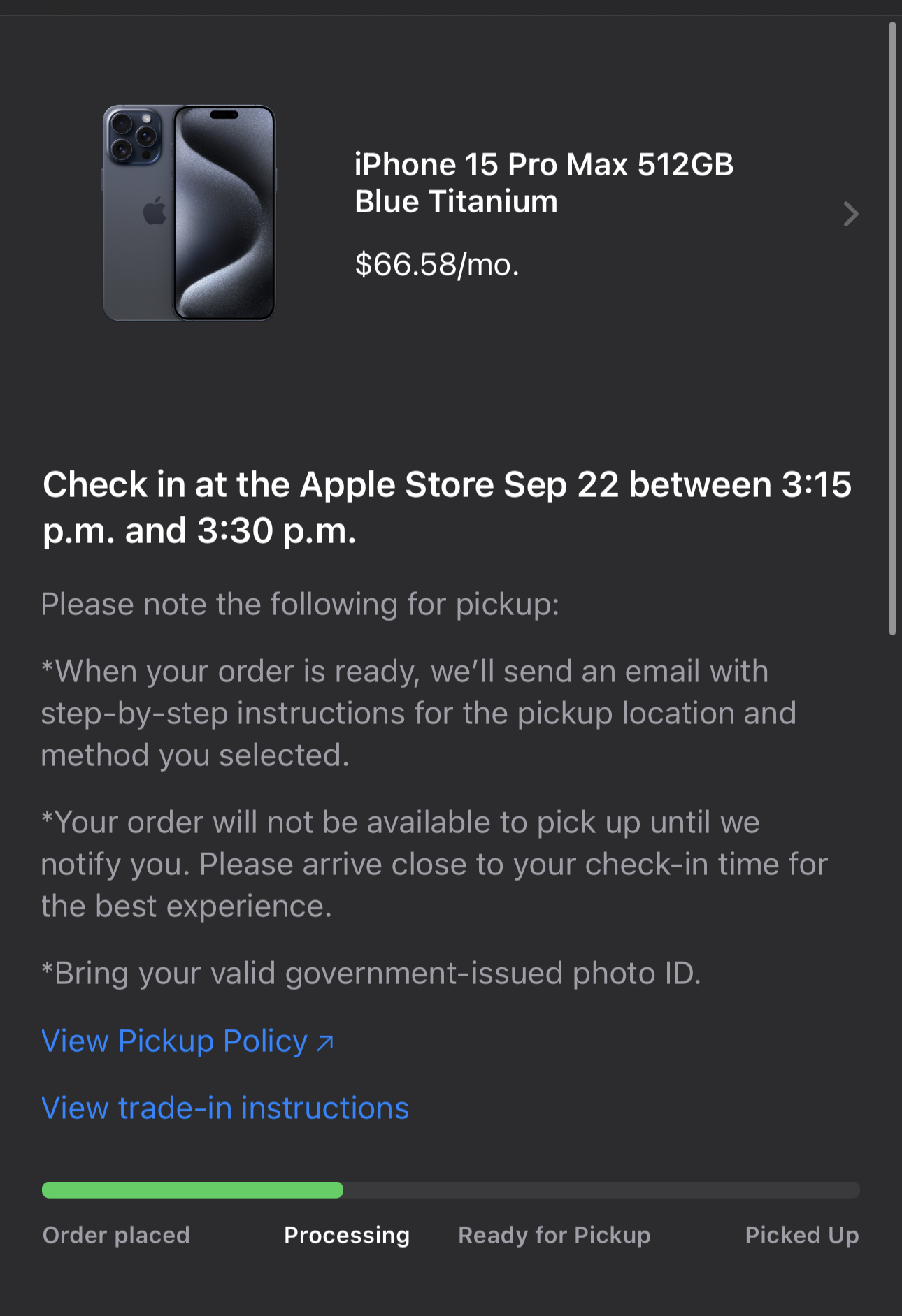Click the vertical scrollbar on the right edge
The image size is (902, 1316).
(x=892, y=328)
